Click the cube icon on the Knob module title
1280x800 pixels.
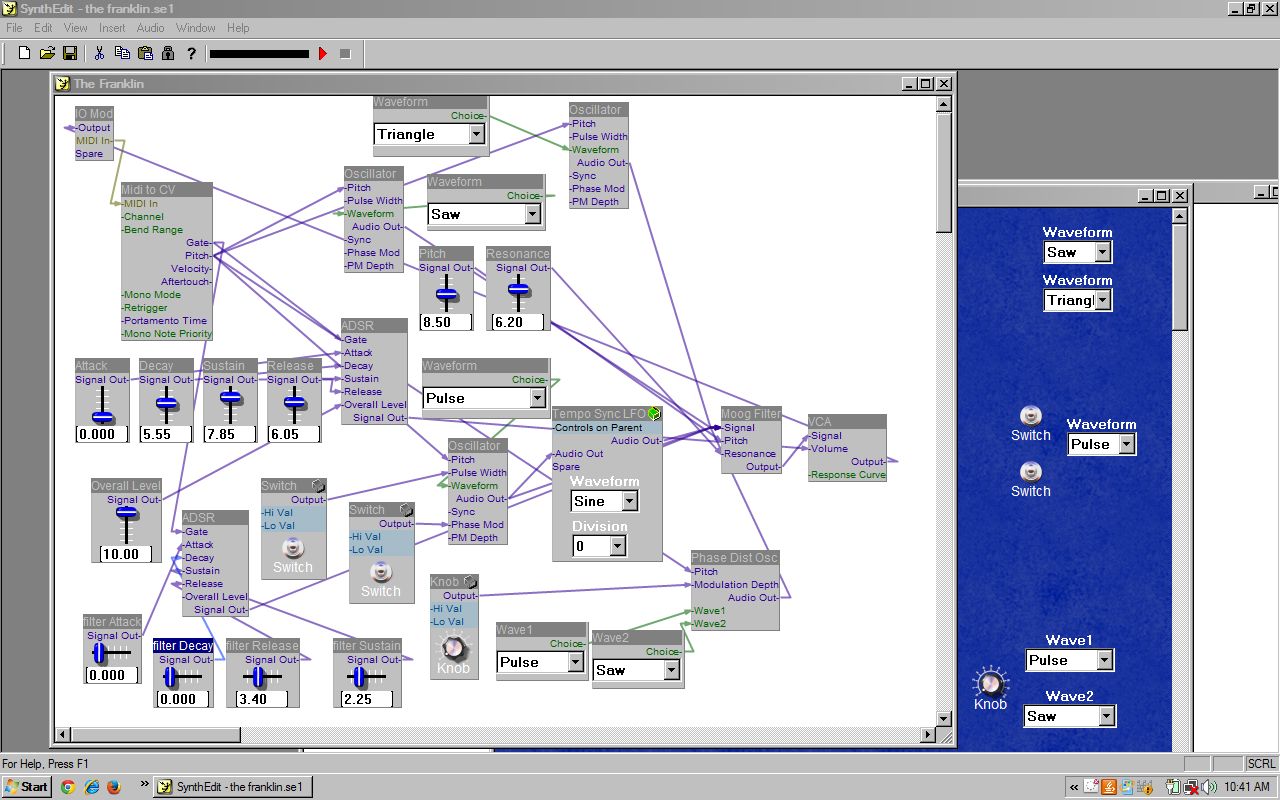470,581
